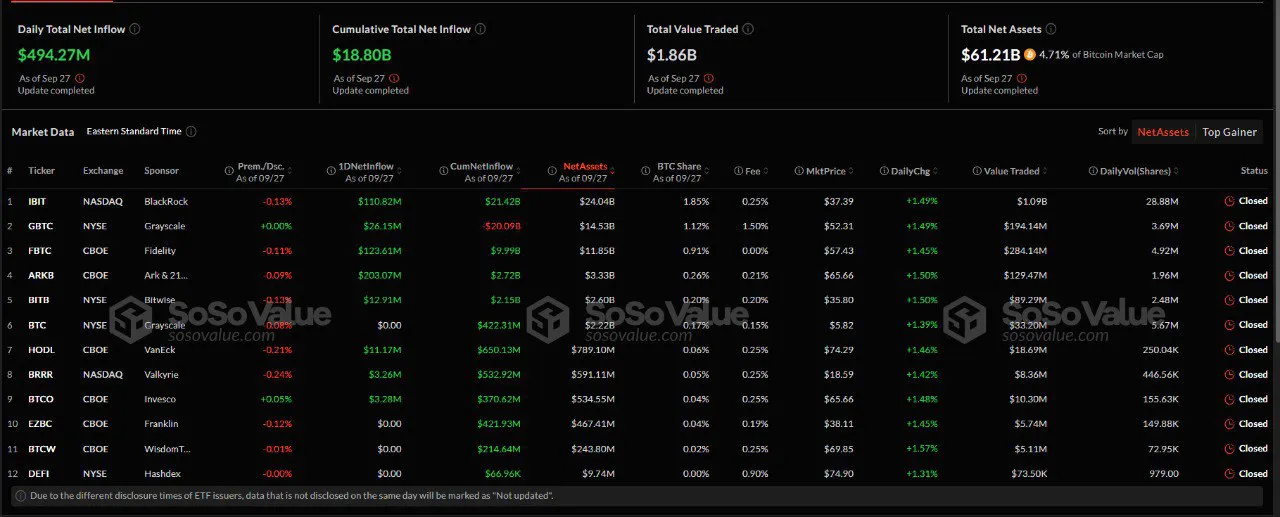
Task: Click info icon next to Daily Total Net Inflow
Action: pyautogui.click(x=135, y=29)
